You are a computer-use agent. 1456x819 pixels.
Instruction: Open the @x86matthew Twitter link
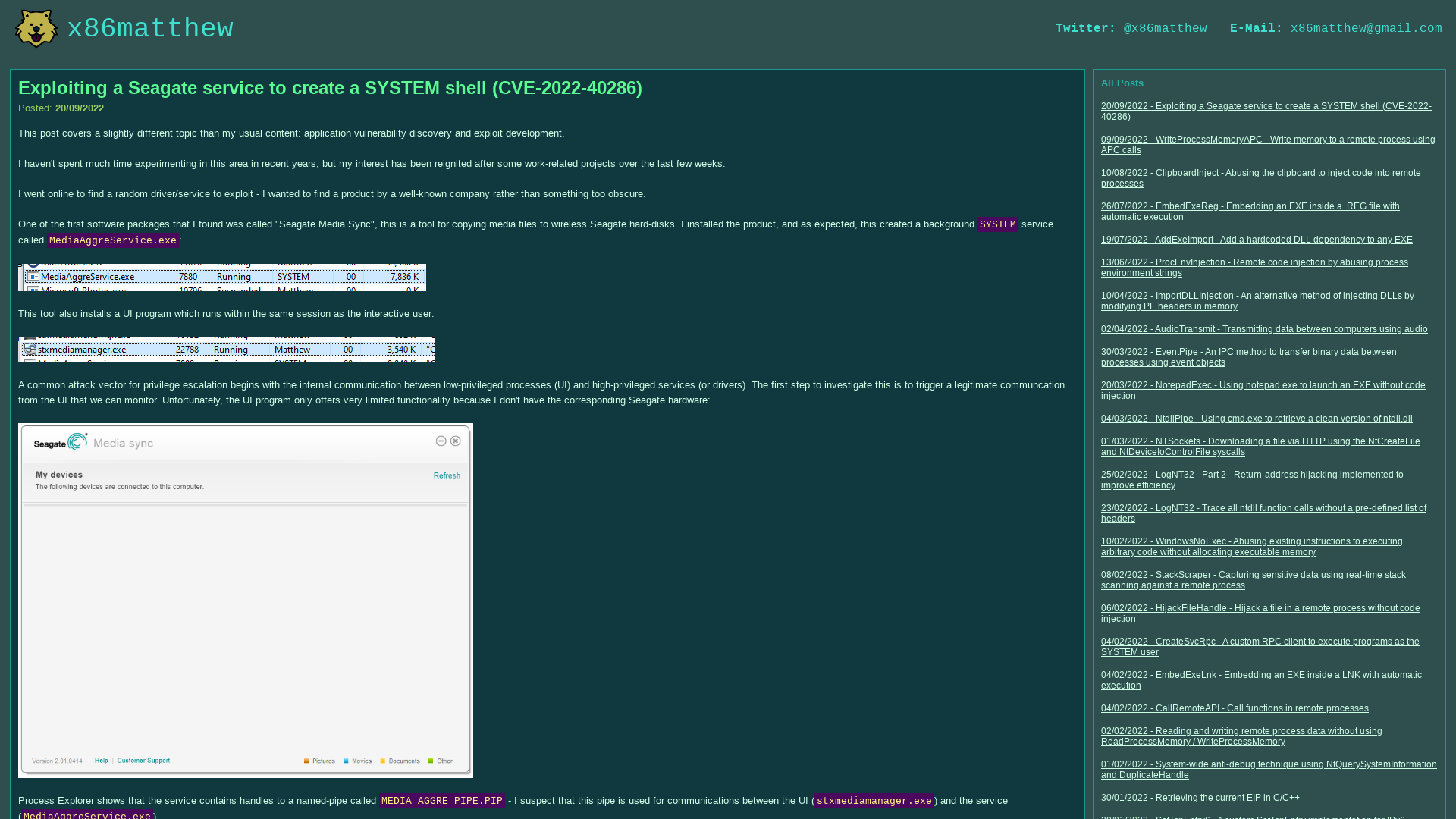point(1165,28)
